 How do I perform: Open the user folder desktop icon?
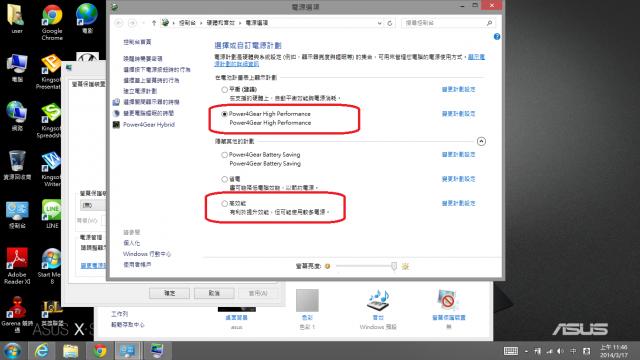tap(17, 19)
